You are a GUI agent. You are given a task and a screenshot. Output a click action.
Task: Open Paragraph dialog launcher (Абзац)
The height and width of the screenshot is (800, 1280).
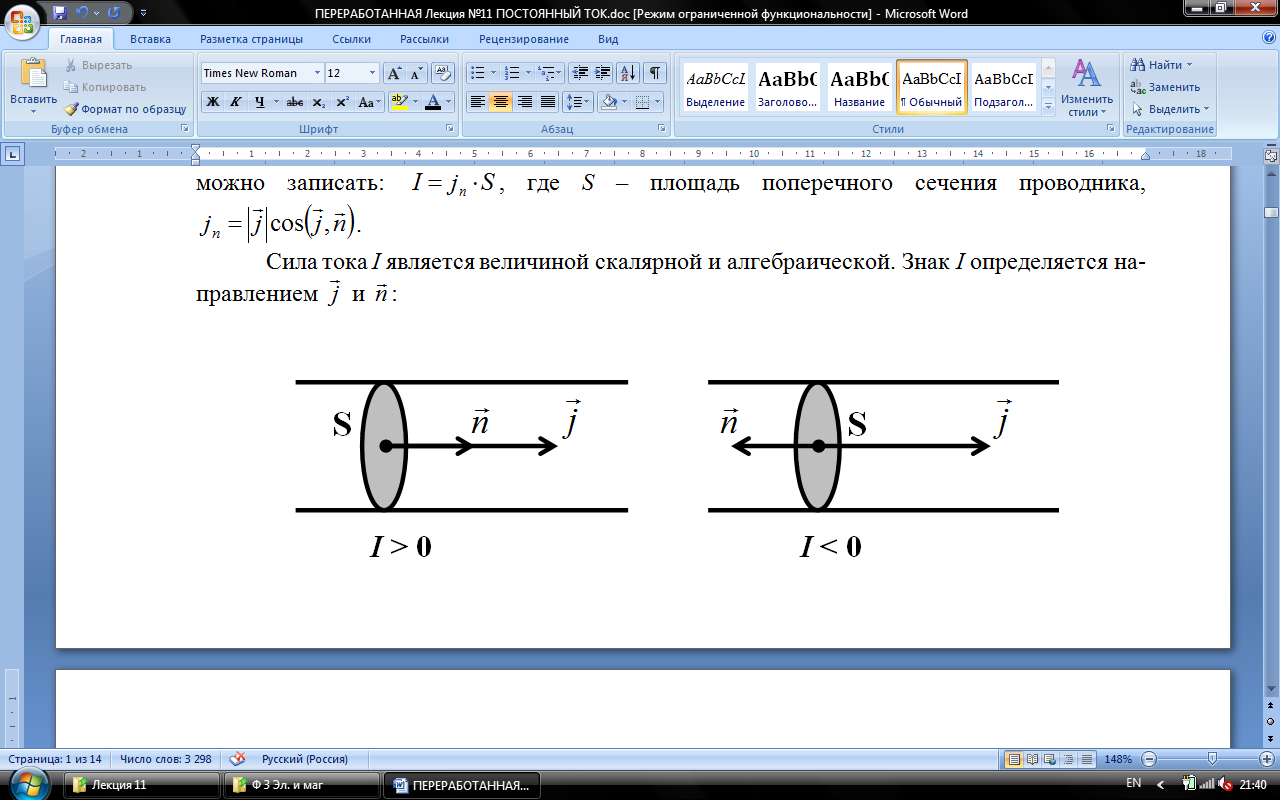[662, 129]
